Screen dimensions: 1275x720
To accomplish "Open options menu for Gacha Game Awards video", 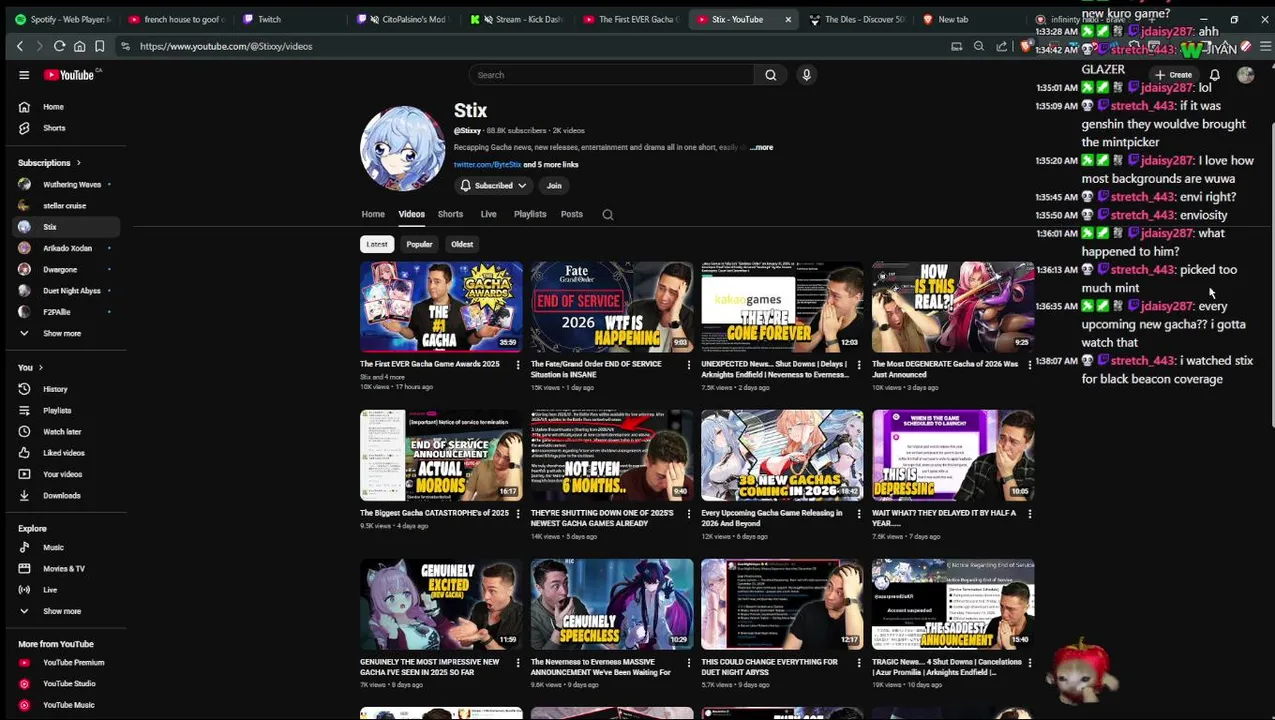I will [517, 365].
